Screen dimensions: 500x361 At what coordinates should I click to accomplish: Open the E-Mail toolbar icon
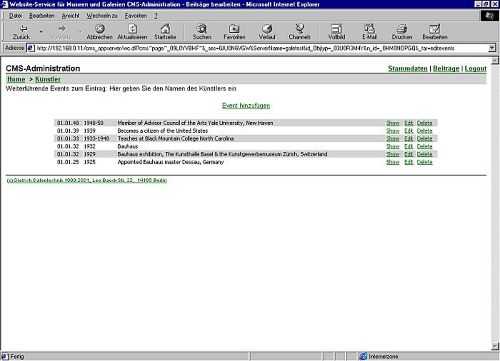[369, 29]
